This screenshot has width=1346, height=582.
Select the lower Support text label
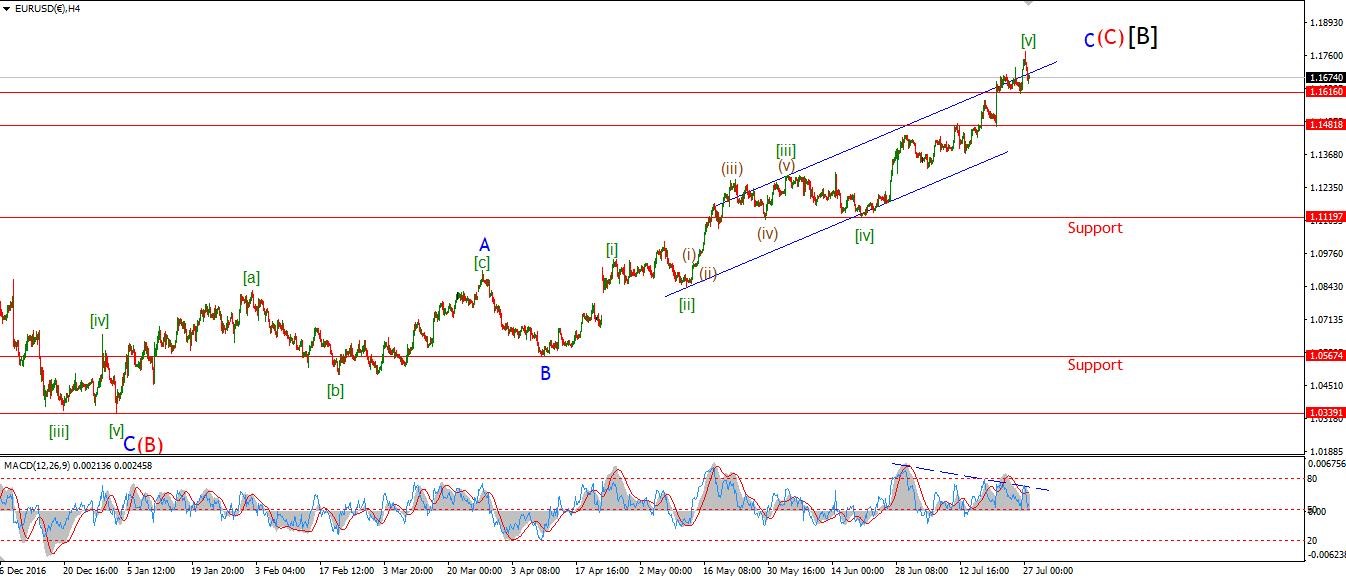(x=1094, y=365)
